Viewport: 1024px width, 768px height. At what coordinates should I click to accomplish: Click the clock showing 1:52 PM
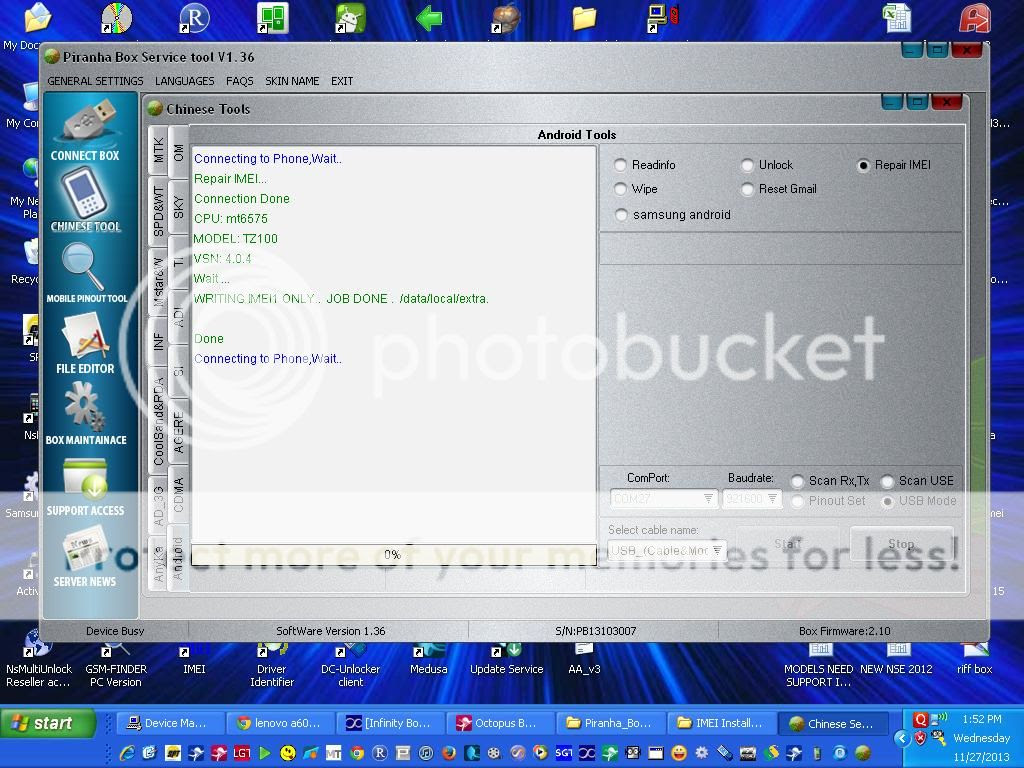point(981,719)
